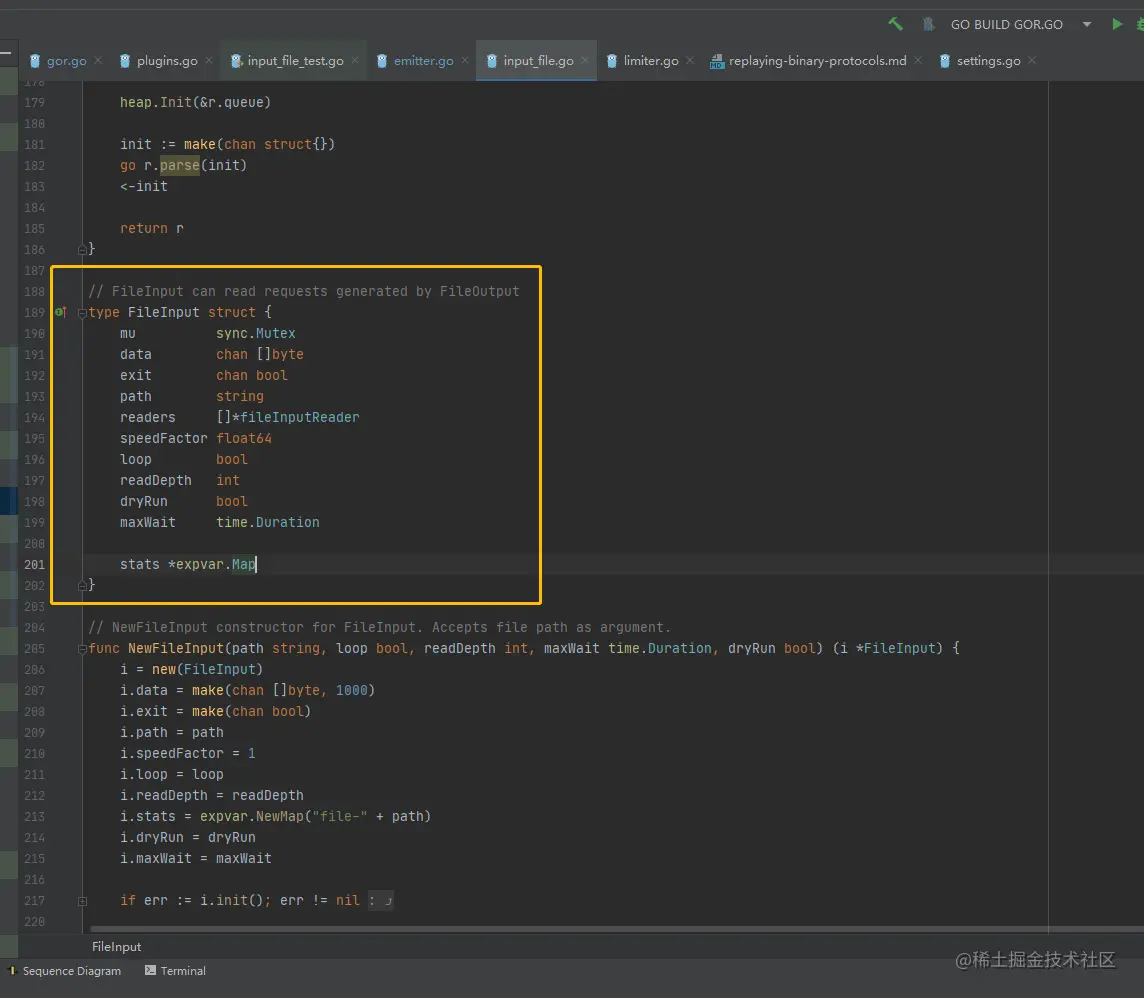The width and height of the screenshot is (1144, 998).
Task: Close the gor.go tab
Action: (x=98, y=61)
